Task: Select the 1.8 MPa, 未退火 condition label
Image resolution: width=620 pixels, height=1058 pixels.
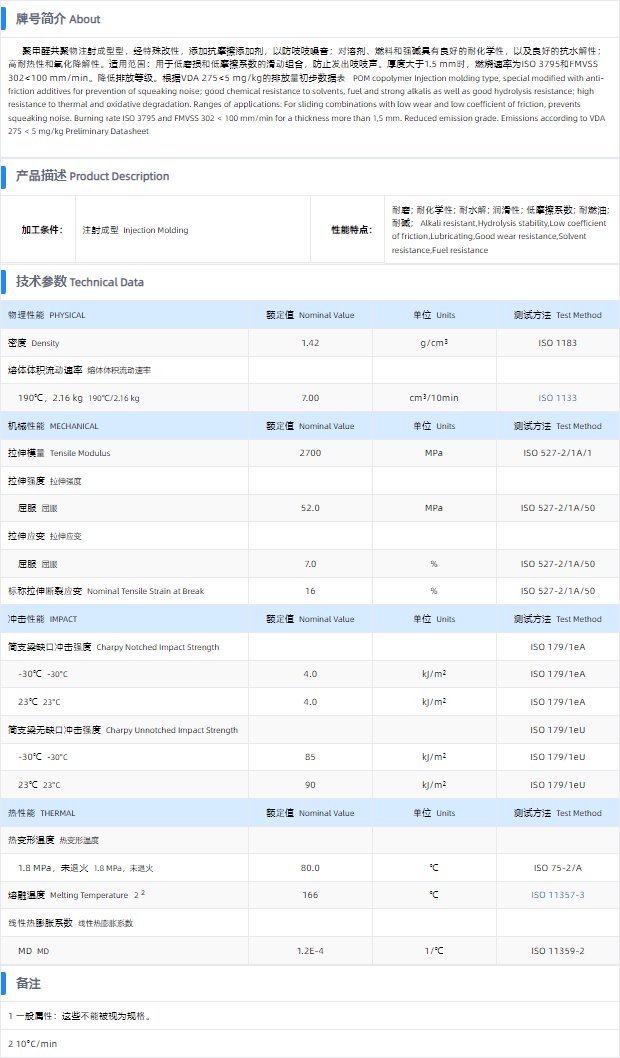Action: pos(86,868)
